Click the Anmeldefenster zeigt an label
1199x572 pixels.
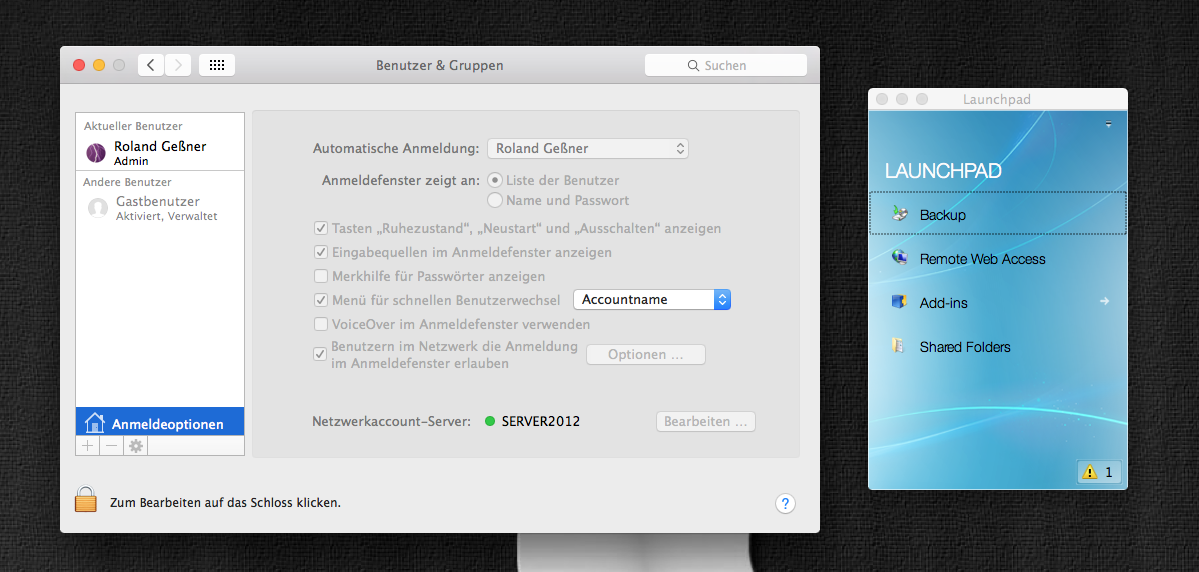point(401,180)
